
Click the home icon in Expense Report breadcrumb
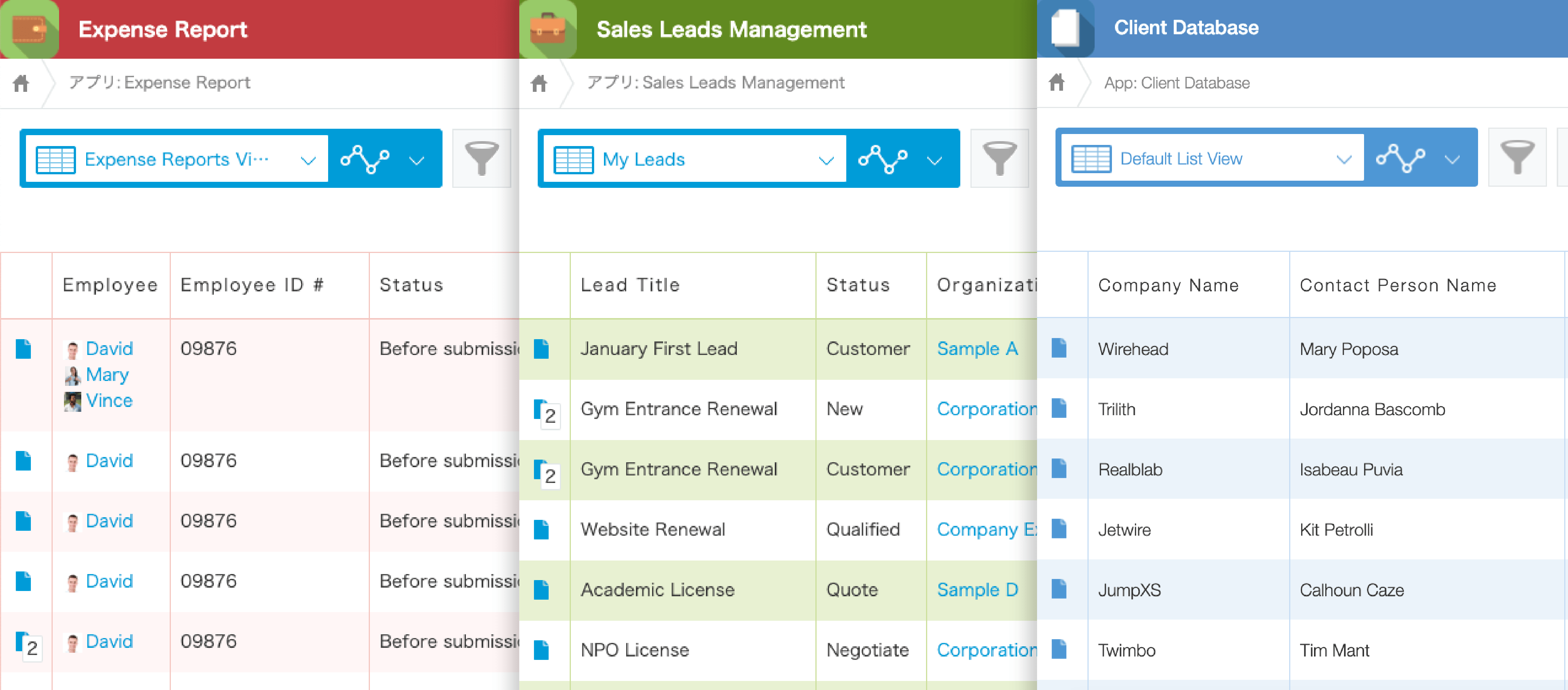pyautogui.click(x=21, y=83)
